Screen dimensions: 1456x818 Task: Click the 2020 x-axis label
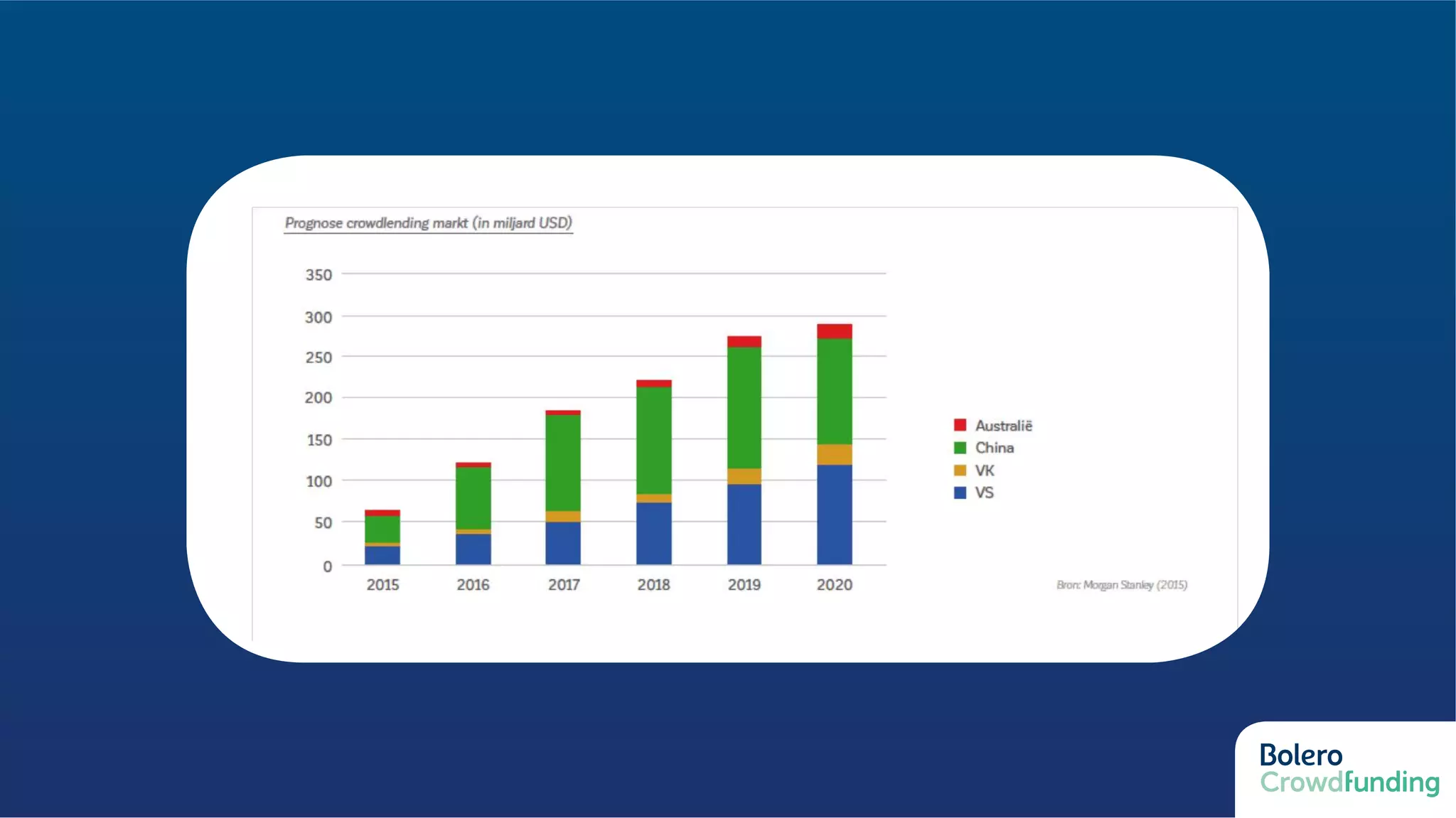834,585
